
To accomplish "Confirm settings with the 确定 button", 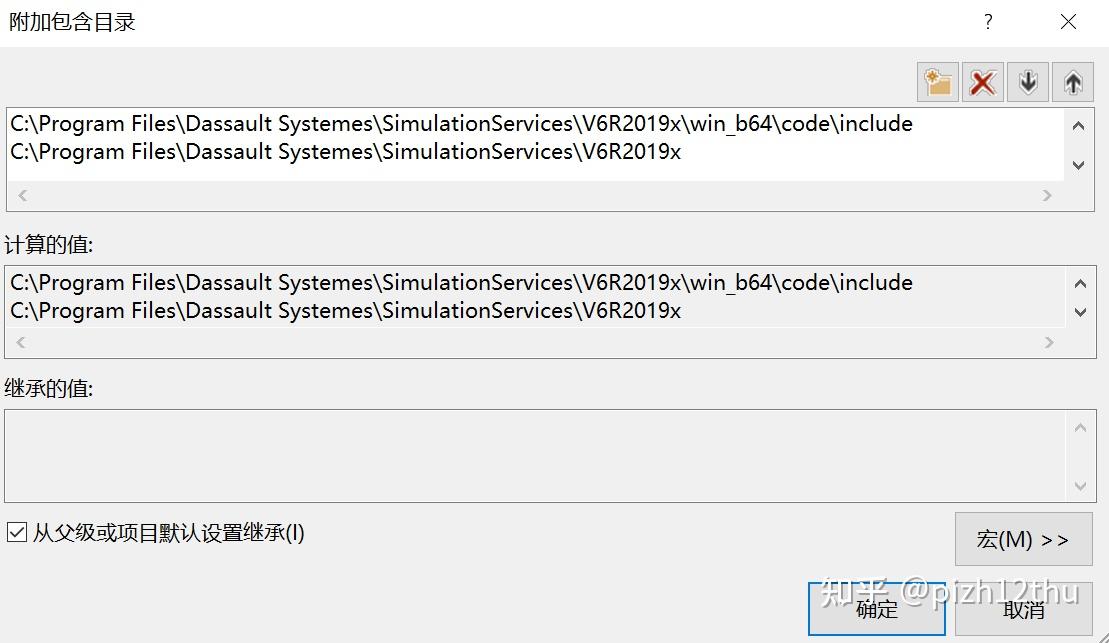I will (875, 609).
